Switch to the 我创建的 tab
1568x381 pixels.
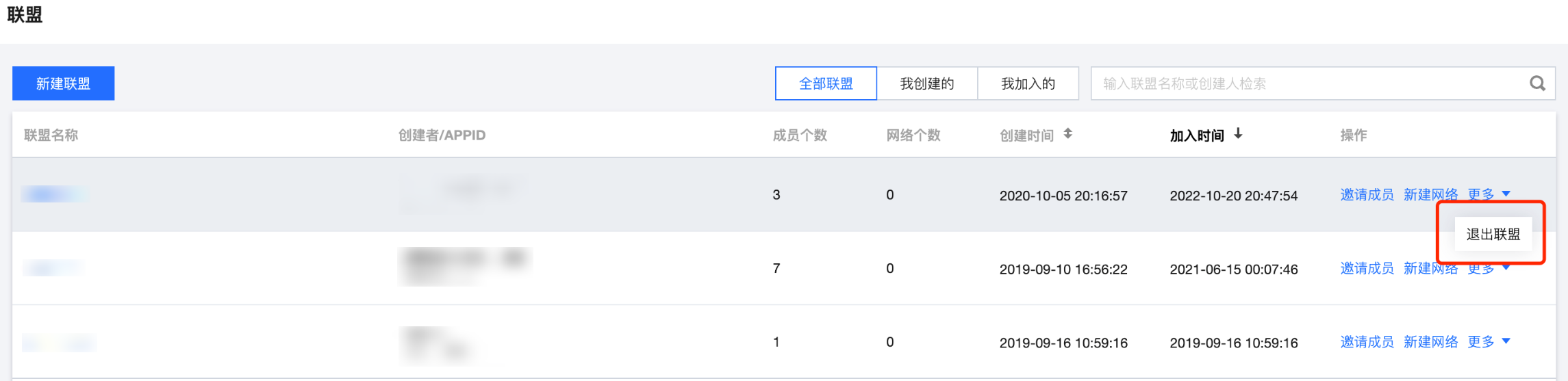pyautogui.click(x=927, y=83)
